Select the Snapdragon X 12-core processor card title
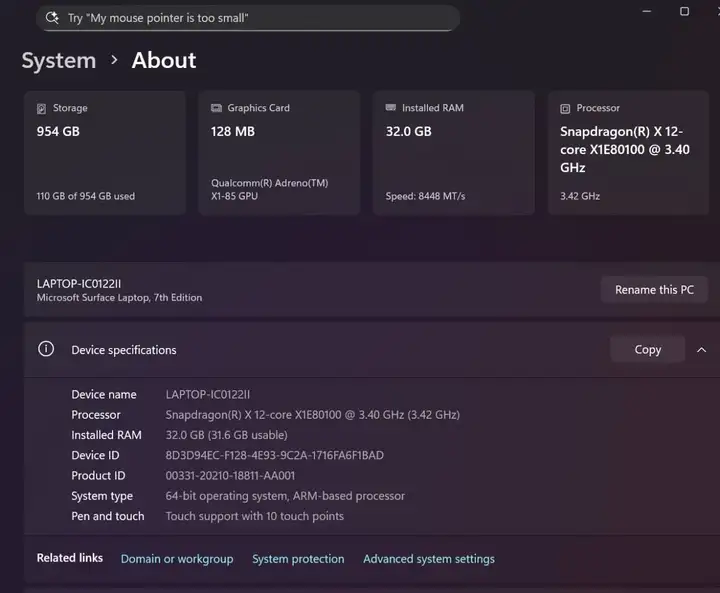This screenshot has width=720, height=593. (x=625, y=149)
